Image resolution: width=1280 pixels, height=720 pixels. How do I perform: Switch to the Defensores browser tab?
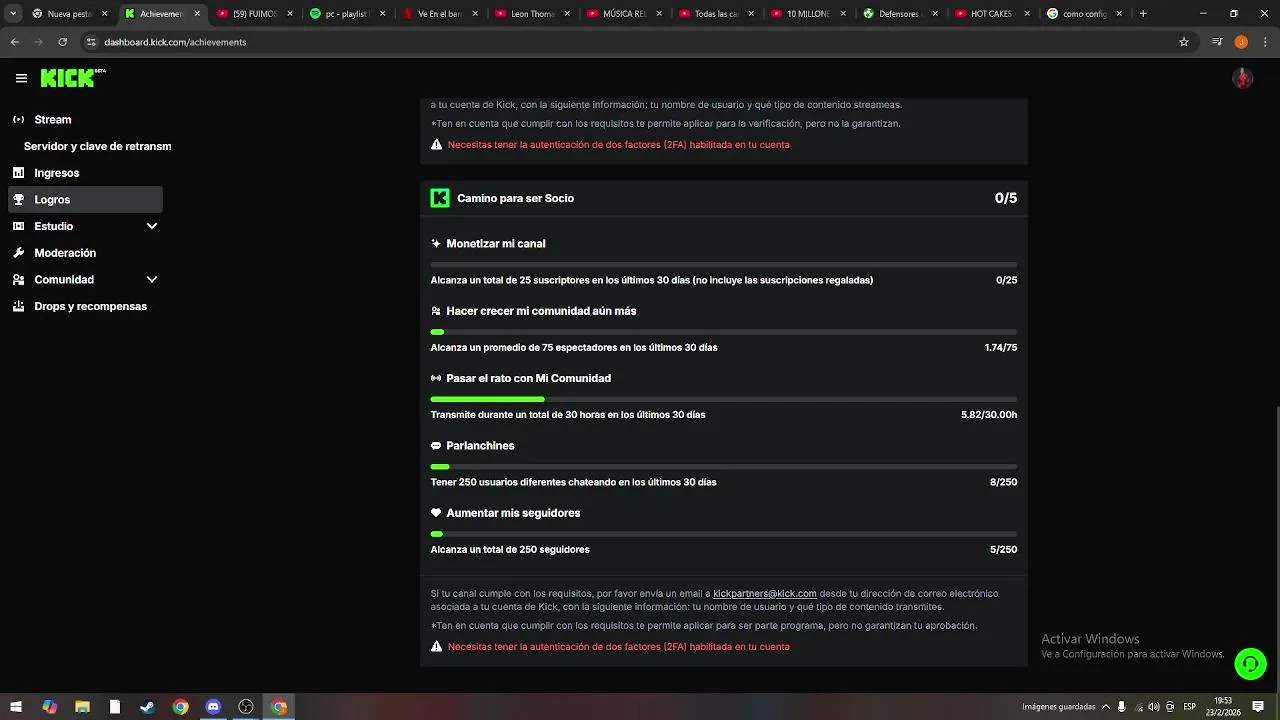[899, 14]
